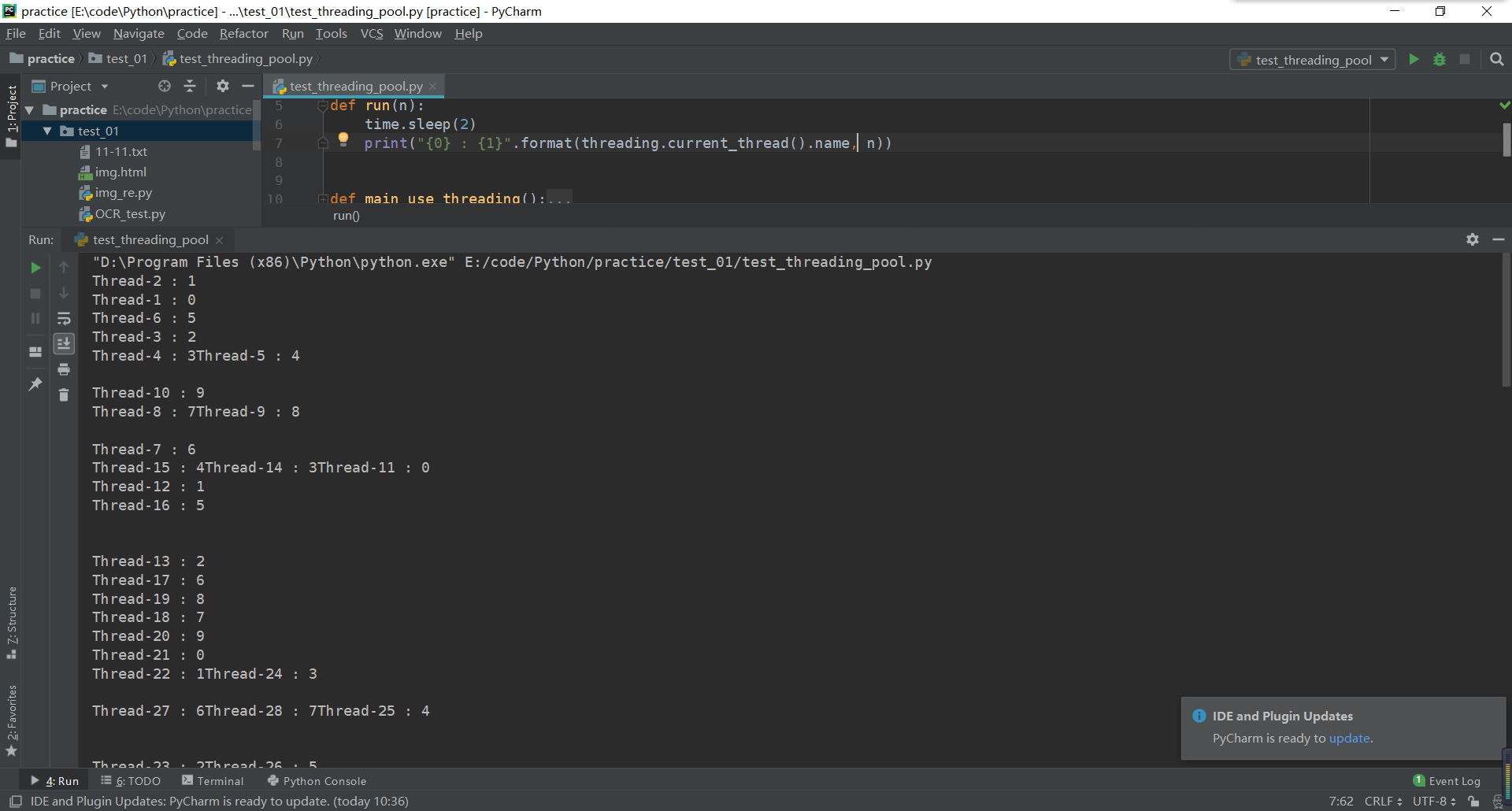Viewport: 1512px width, 811px height.
Task: Click practice breadcrumb in navigation bar
Action: 43,59
